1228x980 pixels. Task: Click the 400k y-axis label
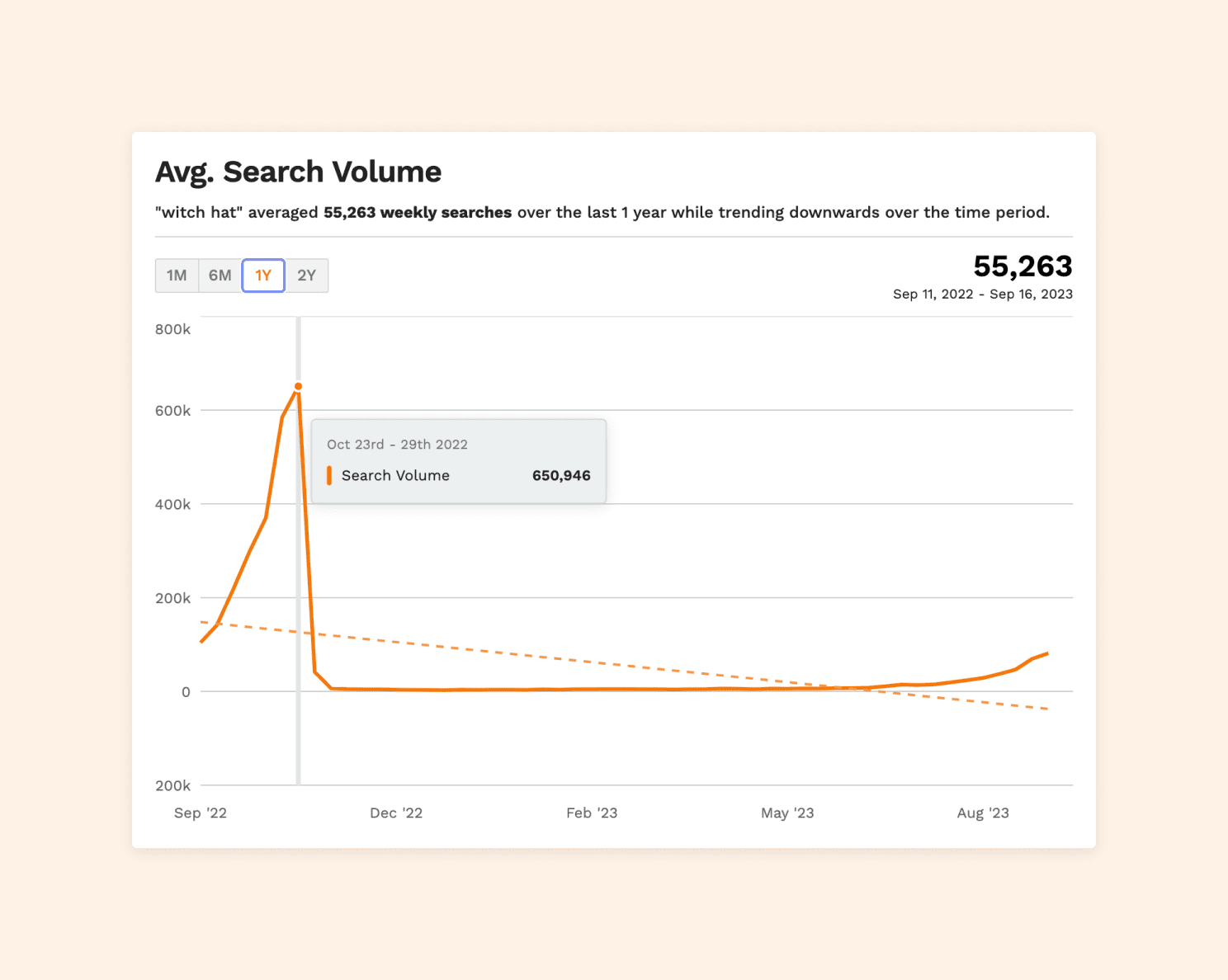point(172,504)
